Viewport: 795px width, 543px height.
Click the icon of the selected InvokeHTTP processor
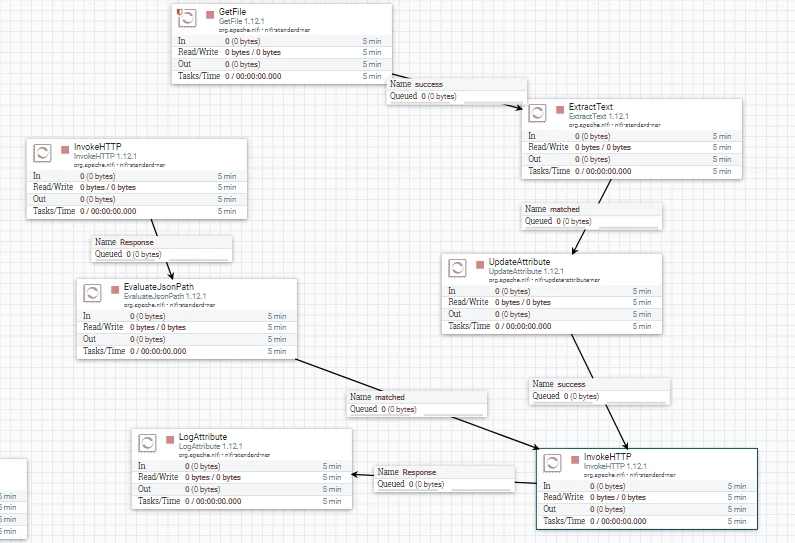[x=552, y=463]
